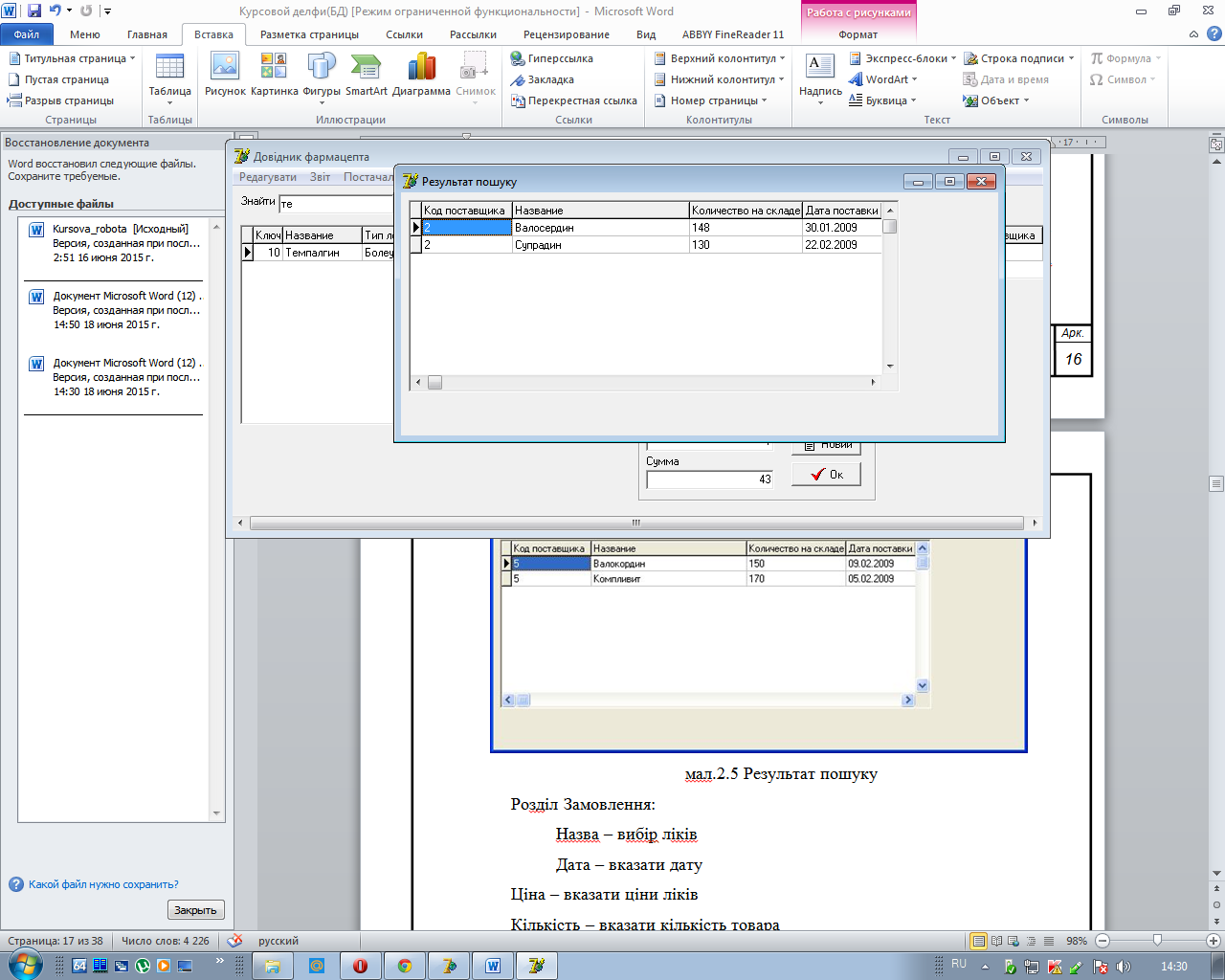Image resolution: width=1225 pixels, height=980 pixels.
Task: Add a hyperlink with Гиперссылка
Action: (x=552, y=58)
